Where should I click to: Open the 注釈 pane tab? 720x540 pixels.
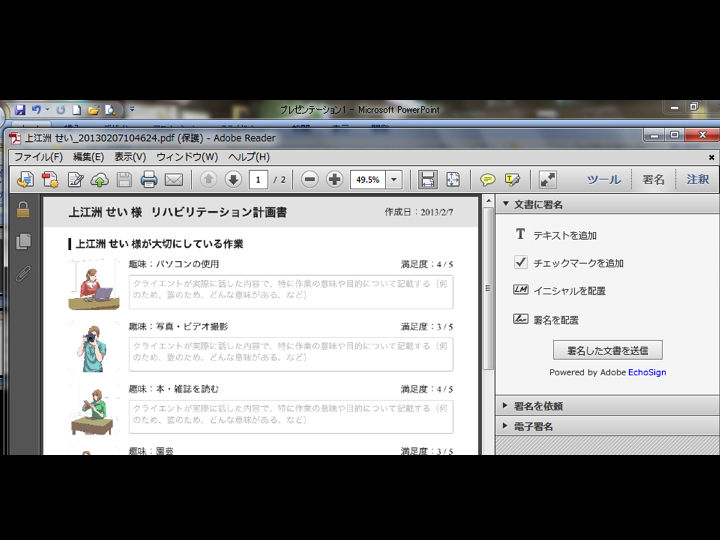(x=698, y=180)
